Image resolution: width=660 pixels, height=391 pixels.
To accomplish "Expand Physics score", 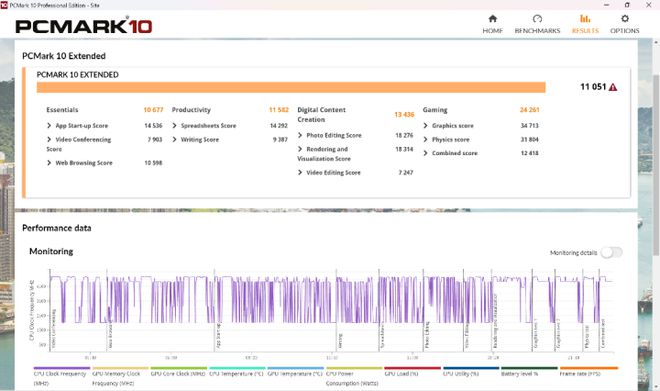I will 426,139.
